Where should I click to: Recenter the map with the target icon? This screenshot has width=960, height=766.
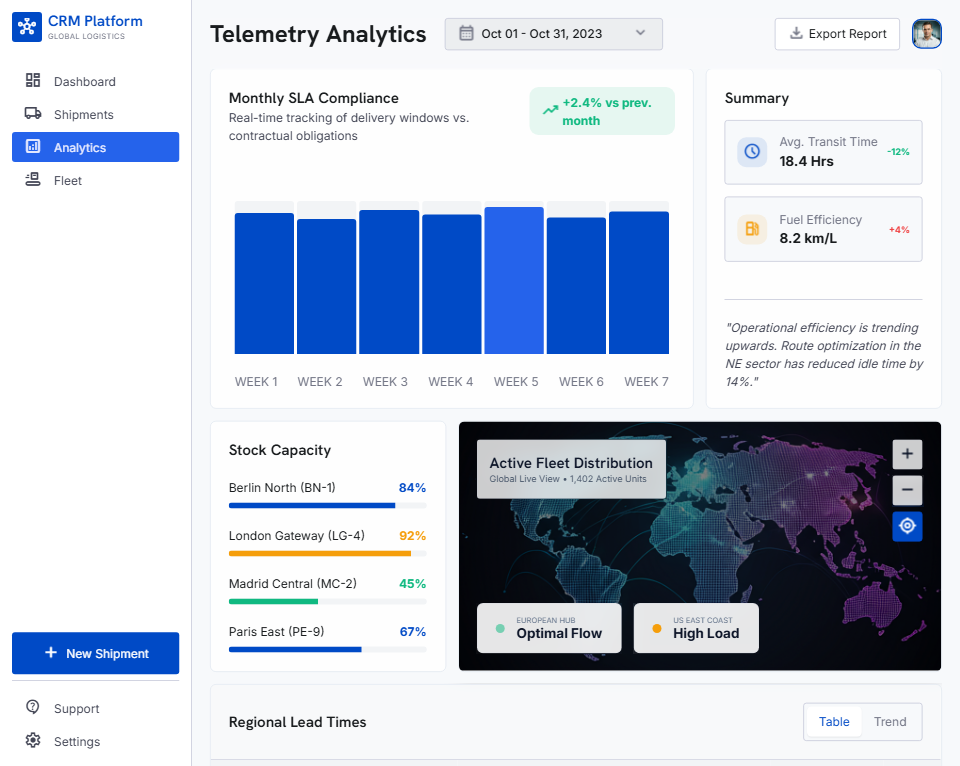907,526
